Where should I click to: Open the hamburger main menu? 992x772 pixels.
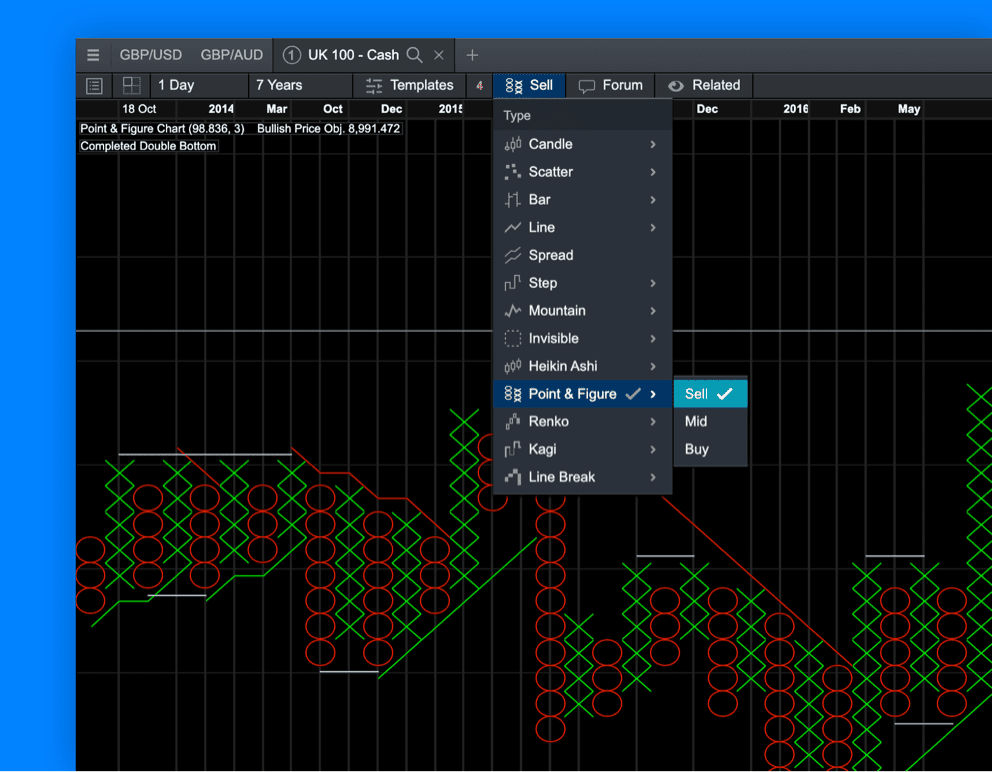pos(93,55)
